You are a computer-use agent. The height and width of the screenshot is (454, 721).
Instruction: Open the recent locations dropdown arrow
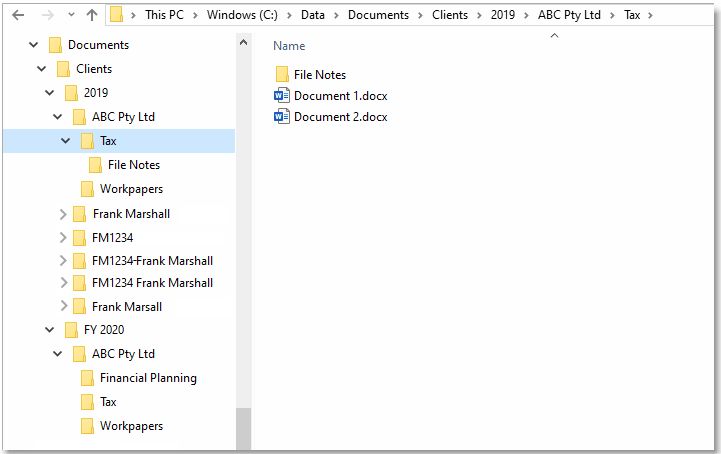[71, 15]
